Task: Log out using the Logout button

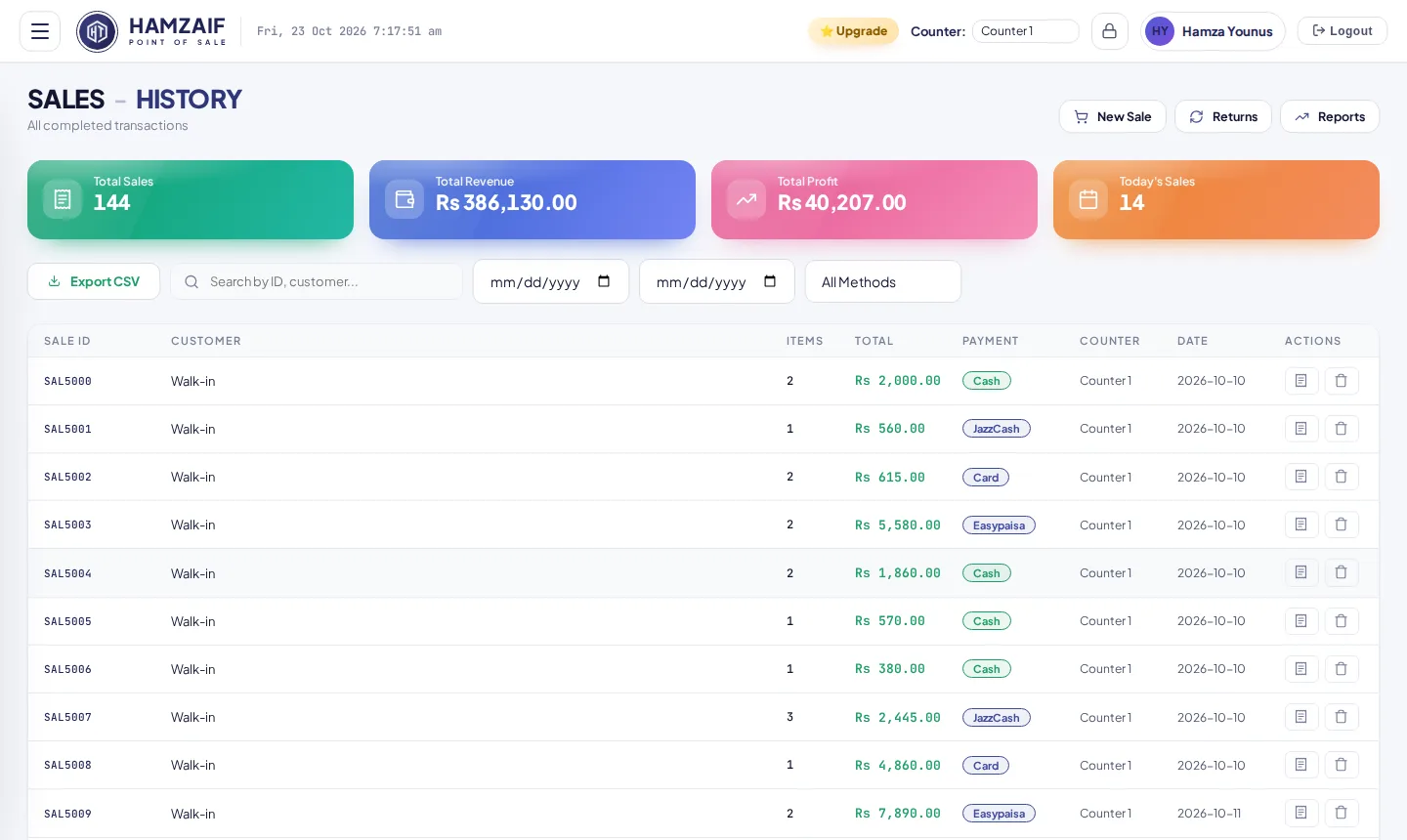Action: (1343, 31)
